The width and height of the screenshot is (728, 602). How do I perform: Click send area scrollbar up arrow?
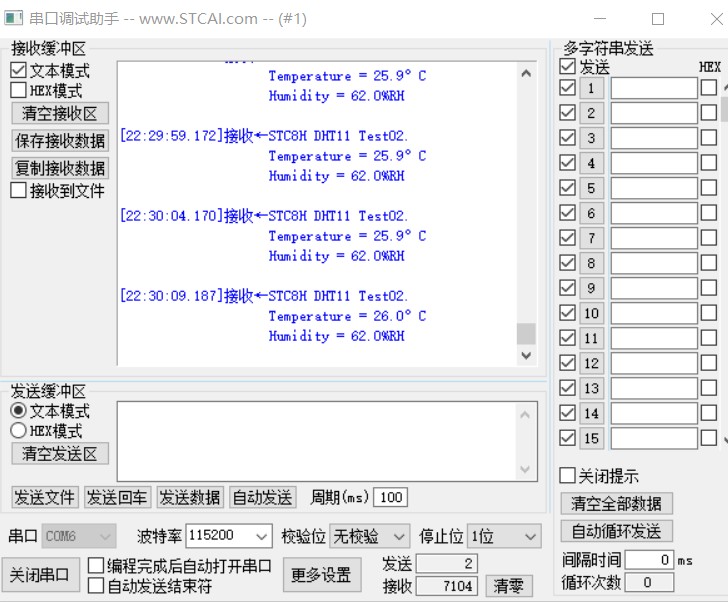[525, 414]
